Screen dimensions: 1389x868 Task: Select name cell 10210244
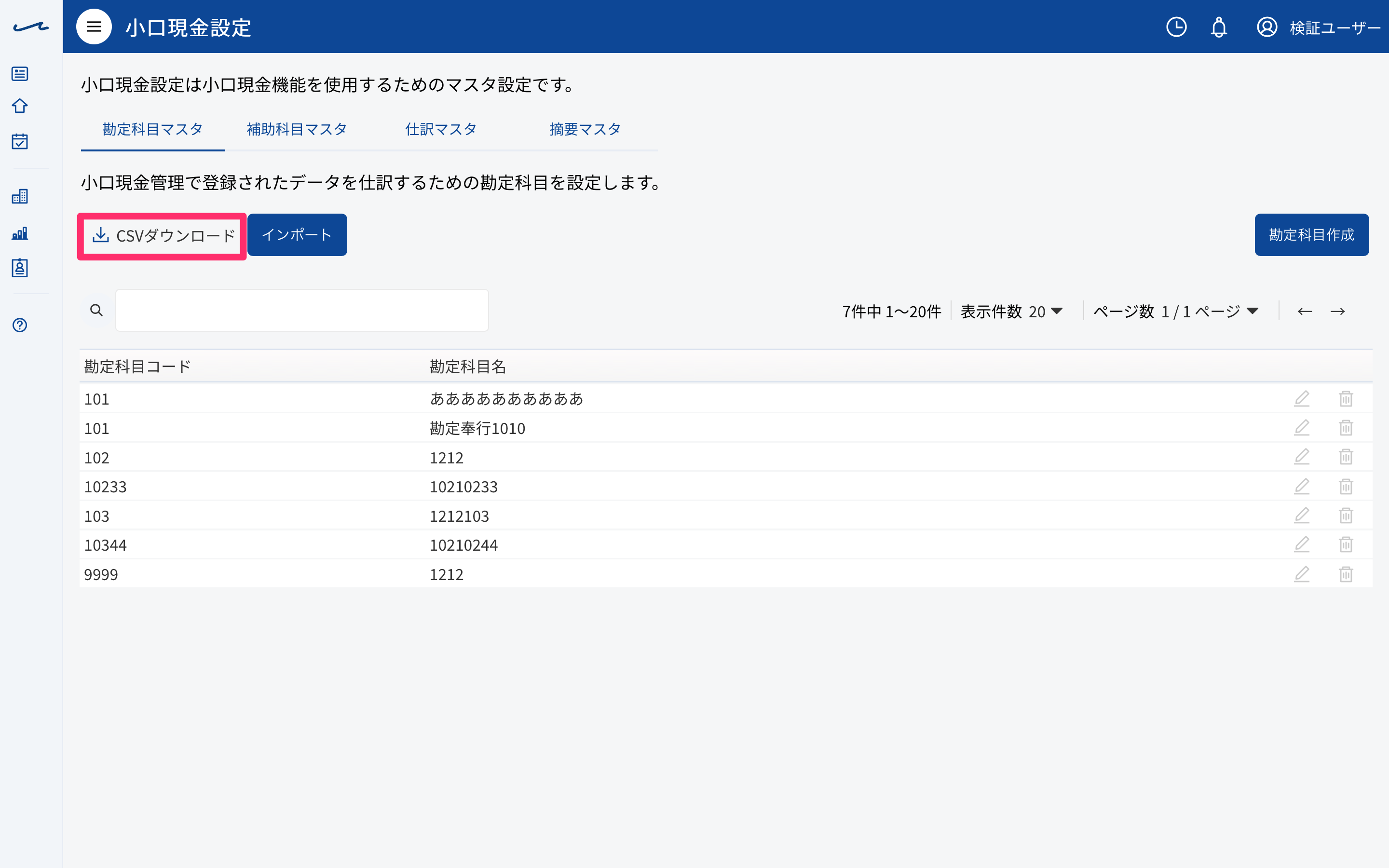click(463, 545)
